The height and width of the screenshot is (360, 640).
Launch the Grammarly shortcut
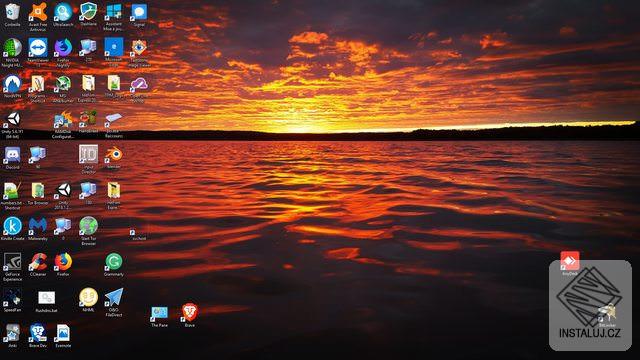[x=113, y=262]
